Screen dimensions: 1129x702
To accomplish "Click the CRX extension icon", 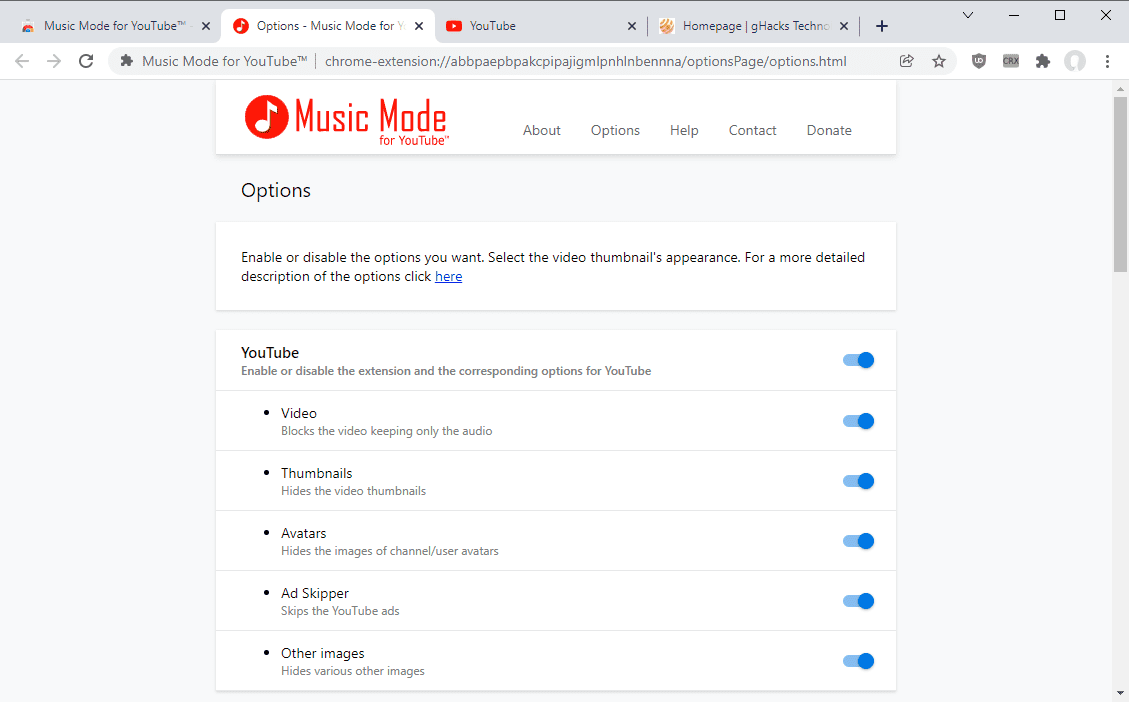I will pyautogui.click(x=1011, y=61).
